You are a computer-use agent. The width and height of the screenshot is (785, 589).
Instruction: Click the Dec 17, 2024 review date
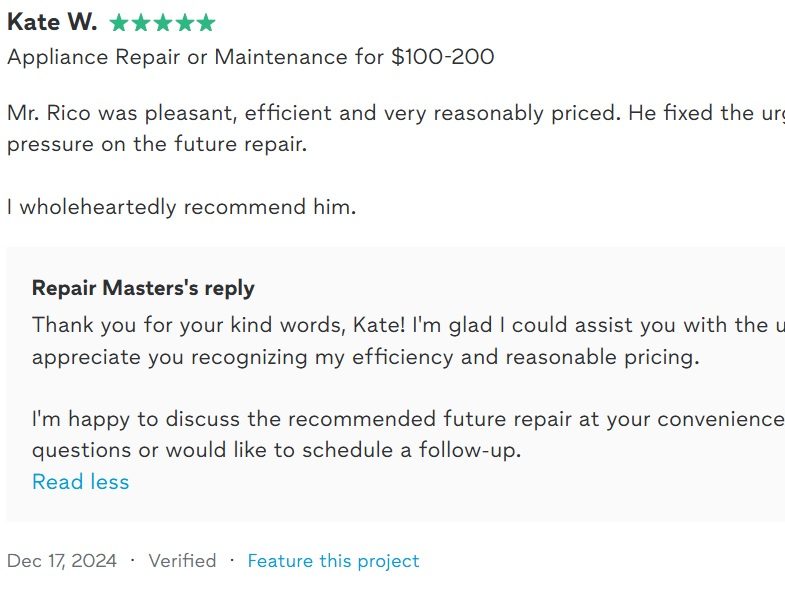[62, 560]
